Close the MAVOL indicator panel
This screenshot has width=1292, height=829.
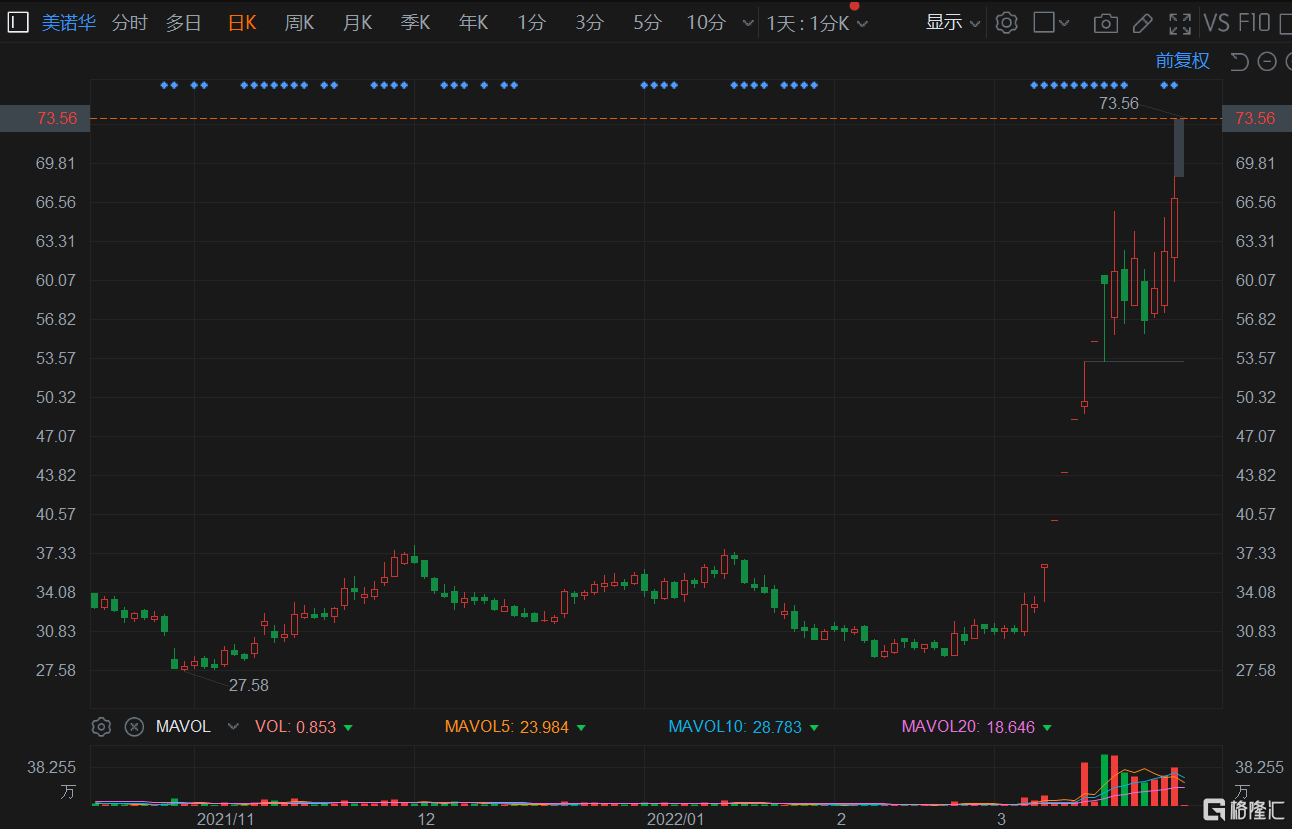[x=133, y=727]
